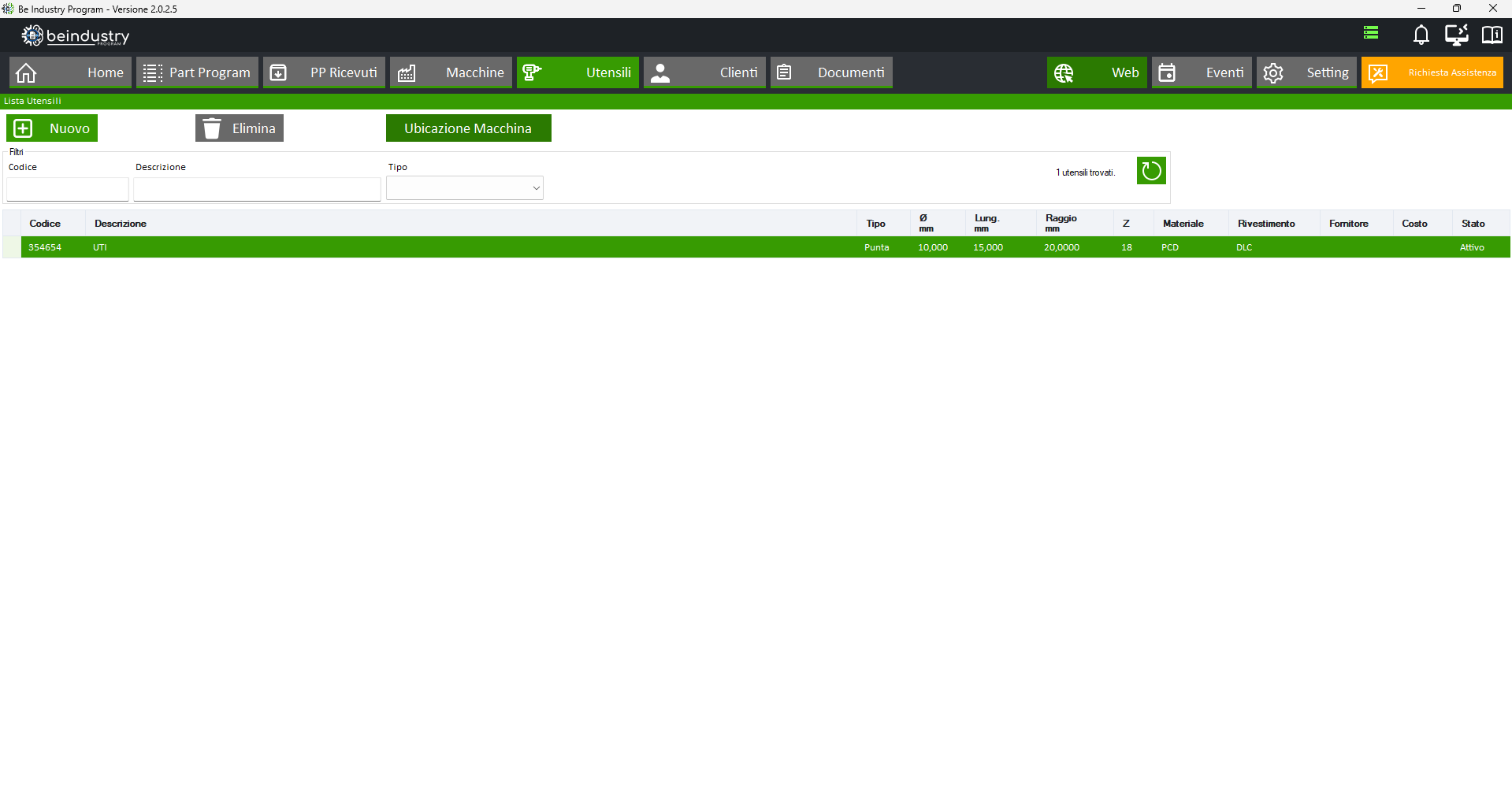Focus the Descrizione filter field

(x=257, y=189)
